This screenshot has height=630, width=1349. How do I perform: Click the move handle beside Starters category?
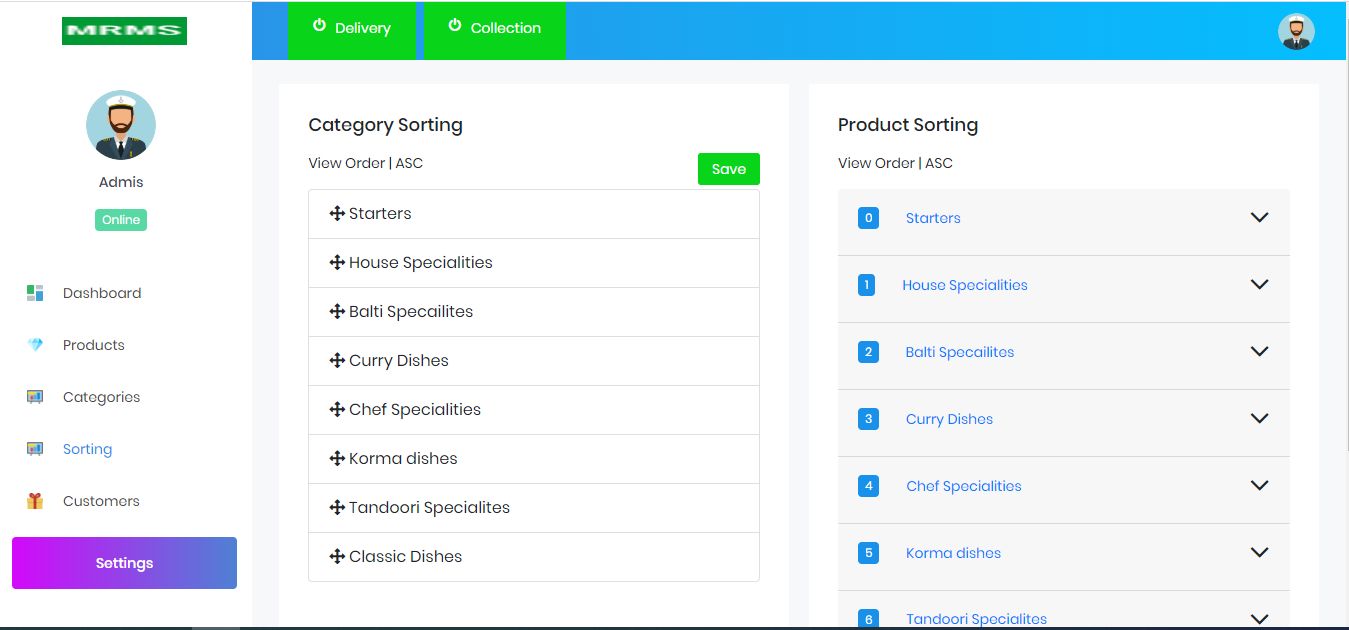pyautogui.click(x=337, y=214)
